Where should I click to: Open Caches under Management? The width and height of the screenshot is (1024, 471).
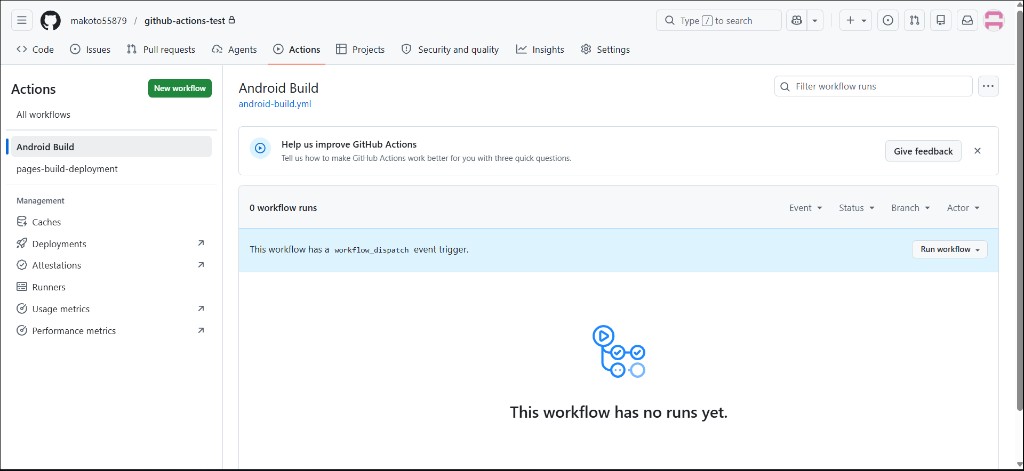coord(111,222)
